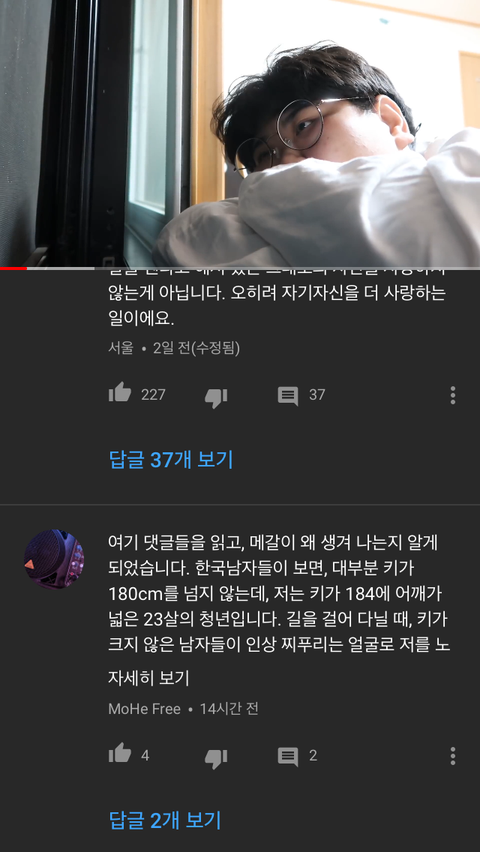Like MoHe Free's comment
Image resolution: width=480 pixels, height=852 pixels.
click(120, 754)
